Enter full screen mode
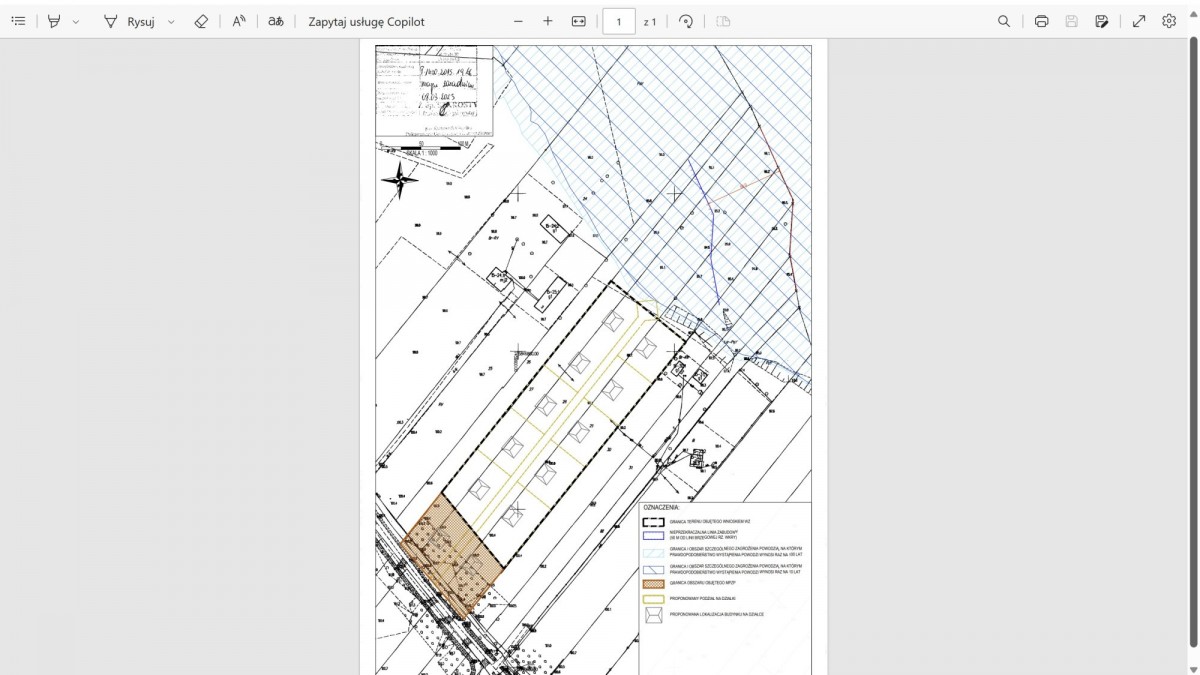Image resolution: width=1200 pixels, height=675 pixels. pos(1139,21)
